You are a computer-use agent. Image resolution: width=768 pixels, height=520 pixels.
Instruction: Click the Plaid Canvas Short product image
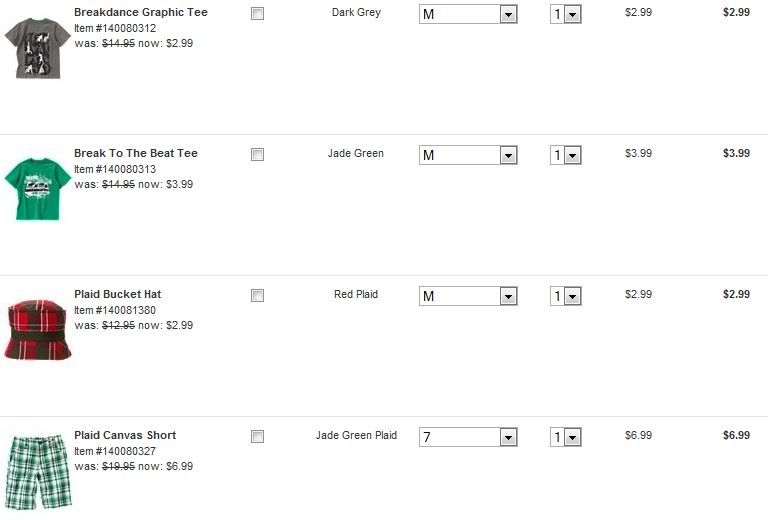coord(37,471)
